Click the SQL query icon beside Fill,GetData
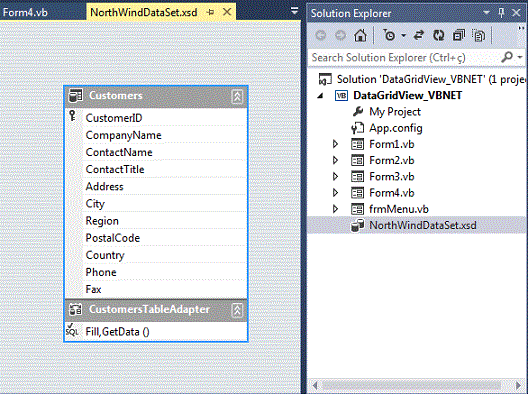Viewport: 528px width, 395px height. [72, 329]
